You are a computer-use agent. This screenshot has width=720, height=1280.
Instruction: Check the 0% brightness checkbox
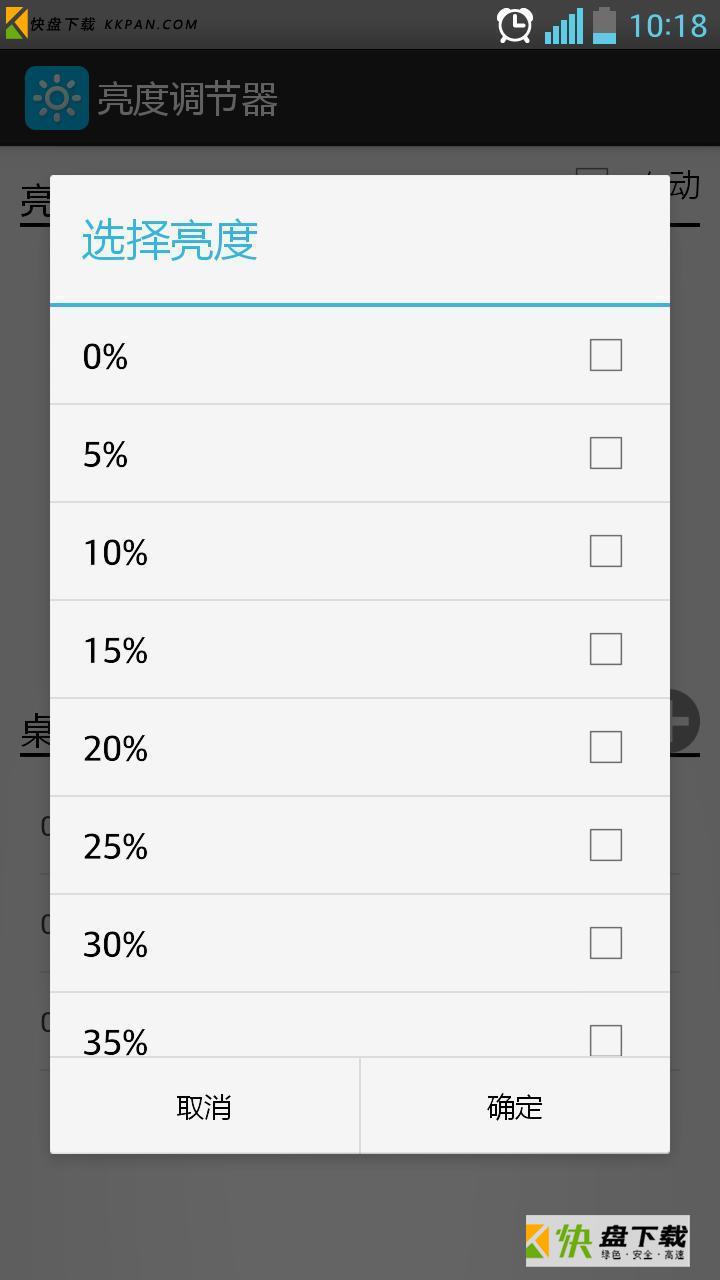(x=606, y=355)
